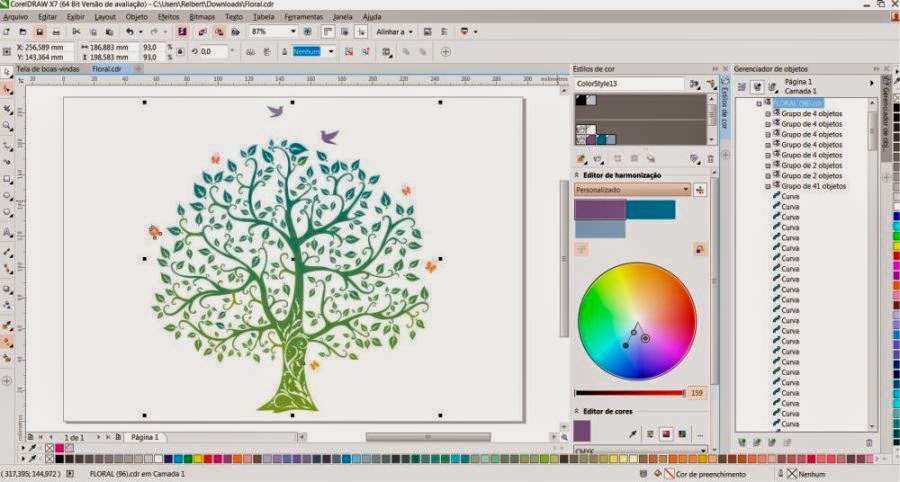Click the Mirror horizontally icon
This screenshot has width=900, height=482.
250,52
